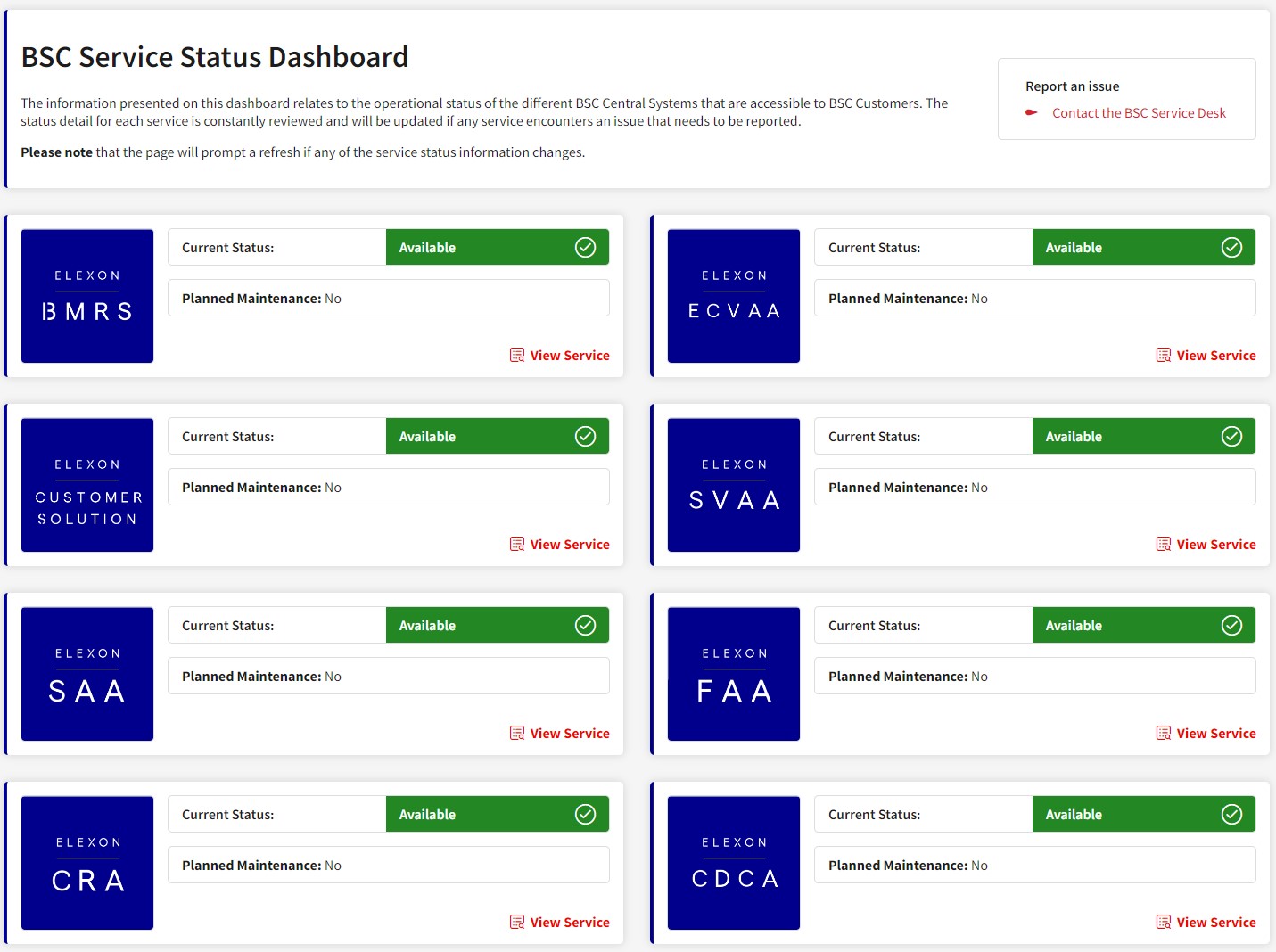The width and height of the screenshot is (1276, 952).
Task: Click the View Service icon for ECVAA
Action: pos(1164,355)
